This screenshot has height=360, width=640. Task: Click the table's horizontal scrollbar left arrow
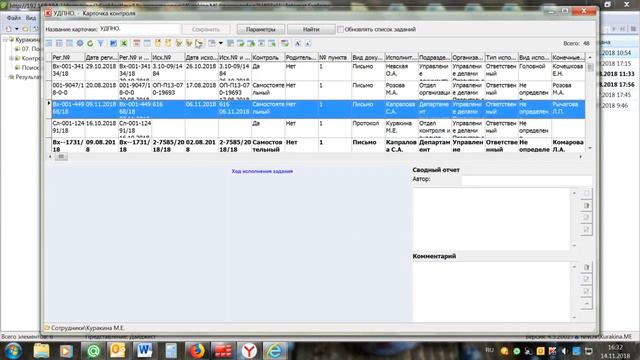[50, 157]
